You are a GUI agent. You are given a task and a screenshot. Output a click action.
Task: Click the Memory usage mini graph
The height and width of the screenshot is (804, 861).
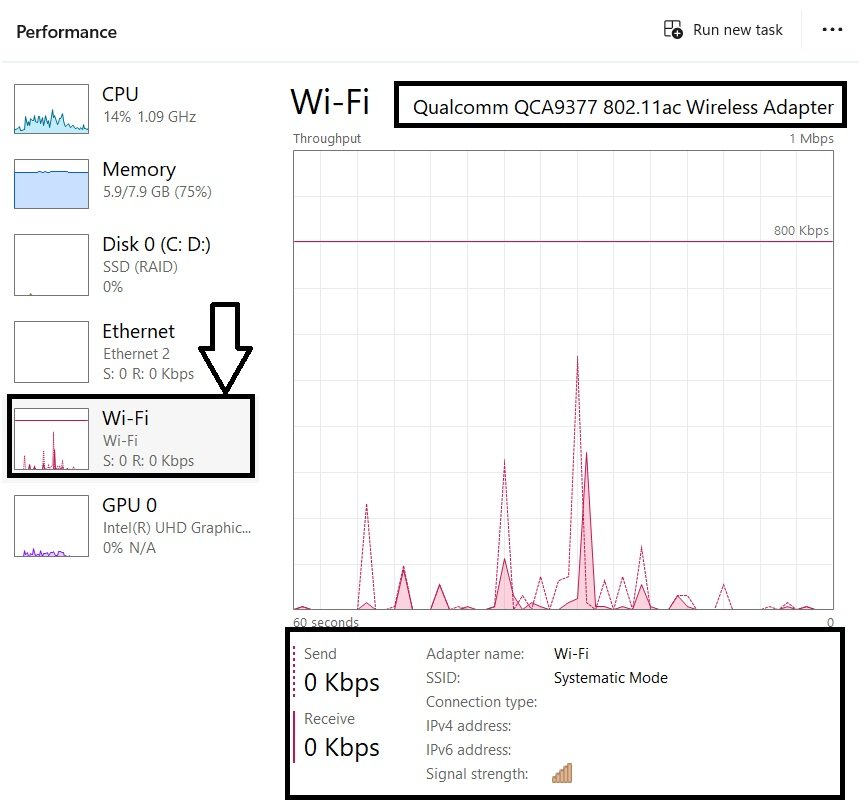pyautogui.click(x=51, y=183)
